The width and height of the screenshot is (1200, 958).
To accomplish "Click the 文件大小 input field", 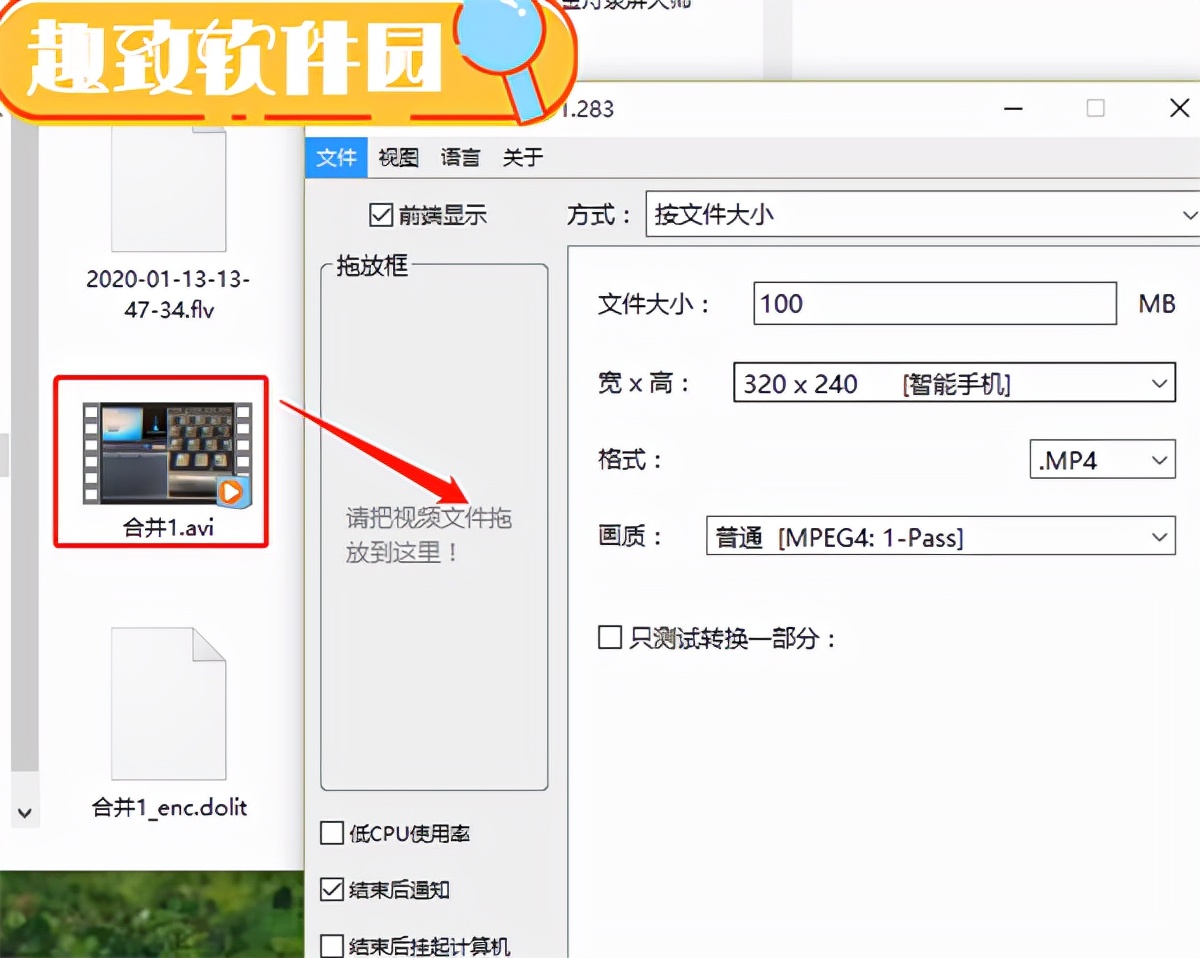I will coord(934,303).
